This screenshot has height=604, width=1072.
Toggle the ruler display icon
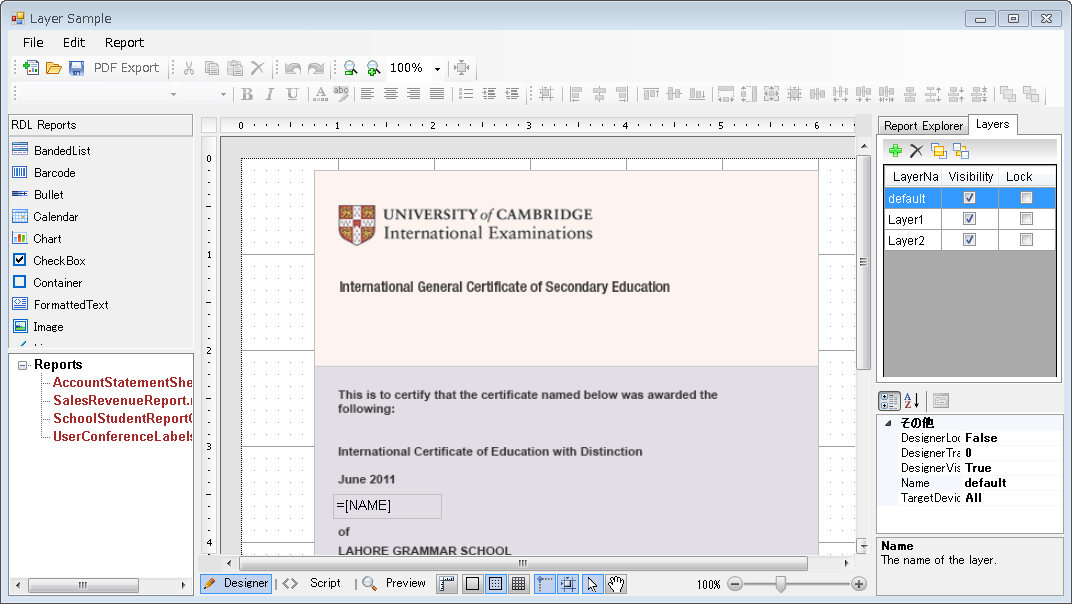point(446,584)
